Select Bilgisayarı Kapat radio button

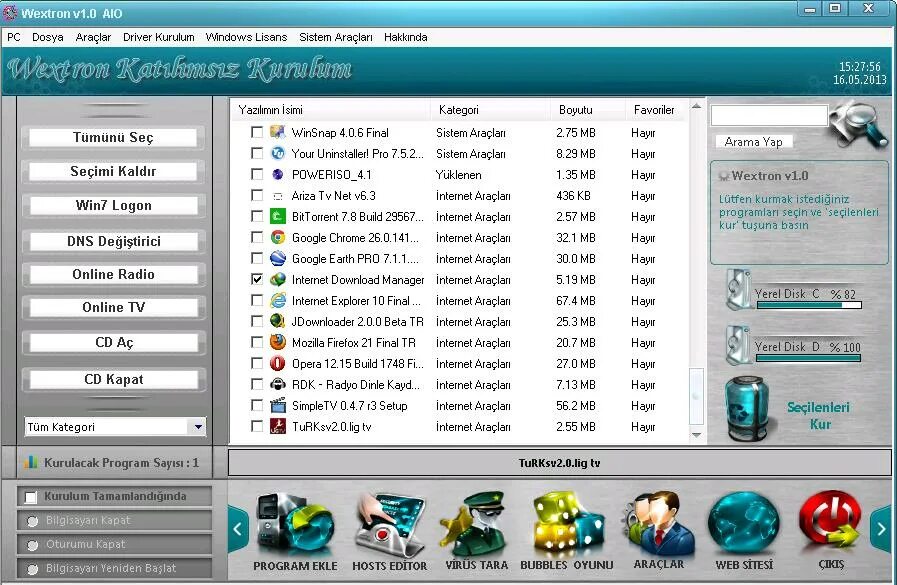click(33, 521)
